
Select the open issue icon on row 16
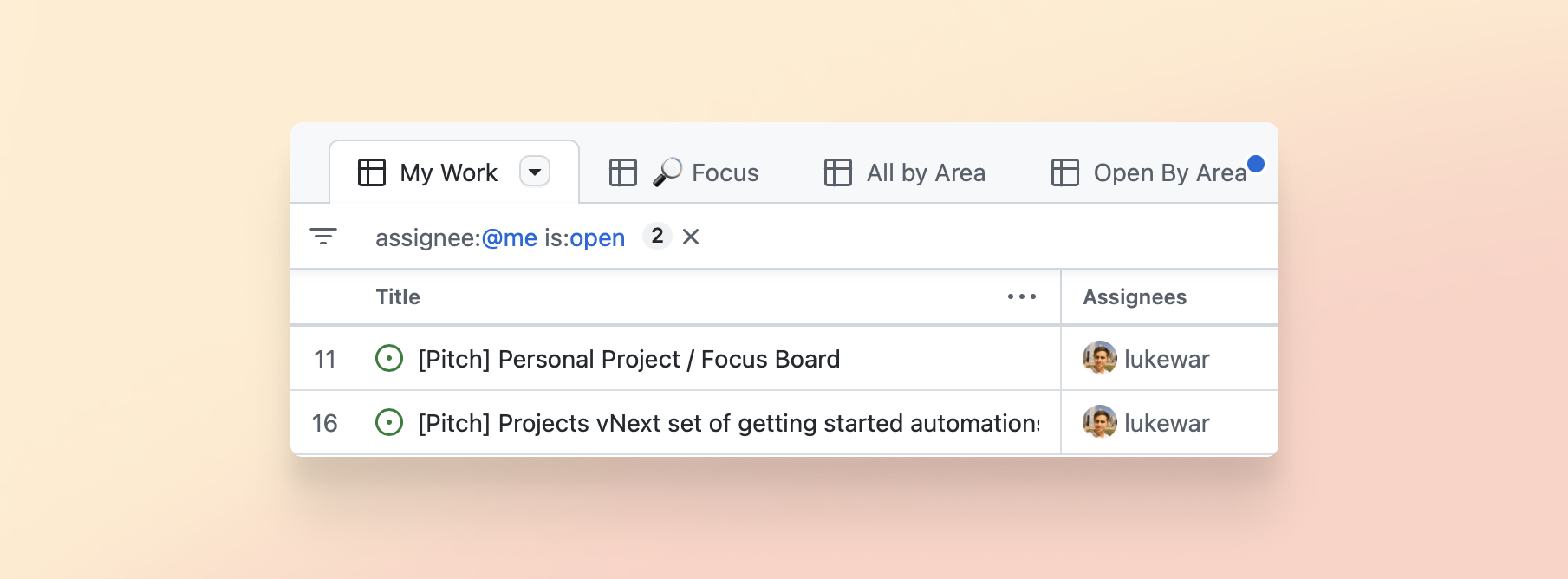[389, 422]
